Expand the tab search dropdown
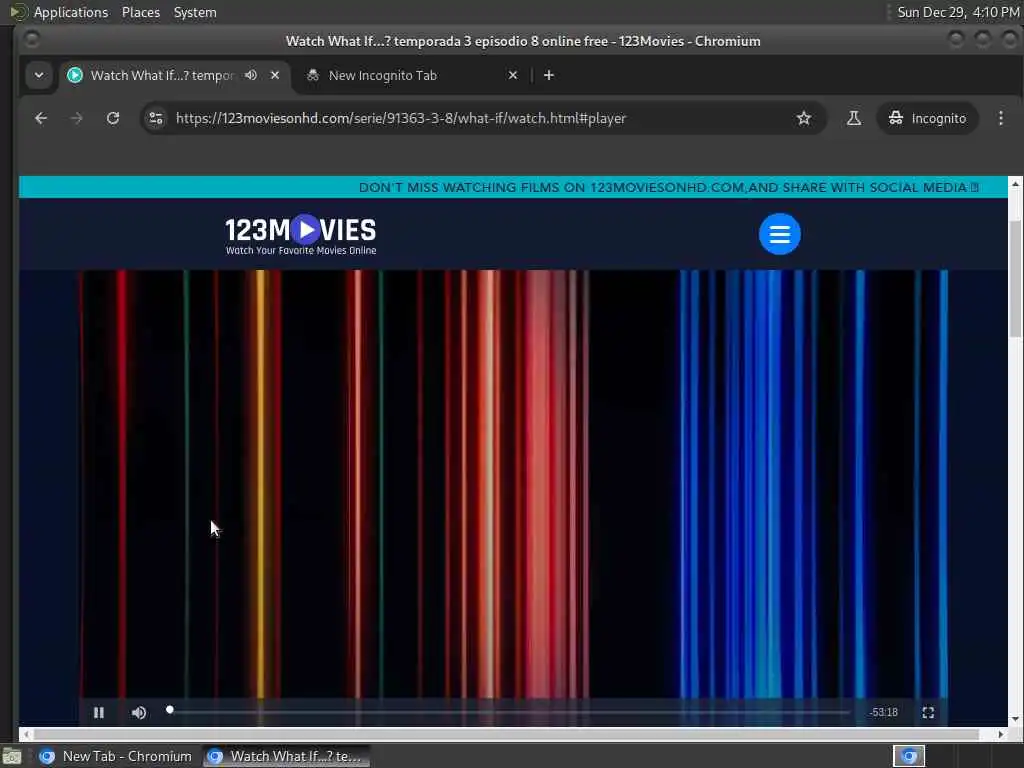 pos(39,75)
